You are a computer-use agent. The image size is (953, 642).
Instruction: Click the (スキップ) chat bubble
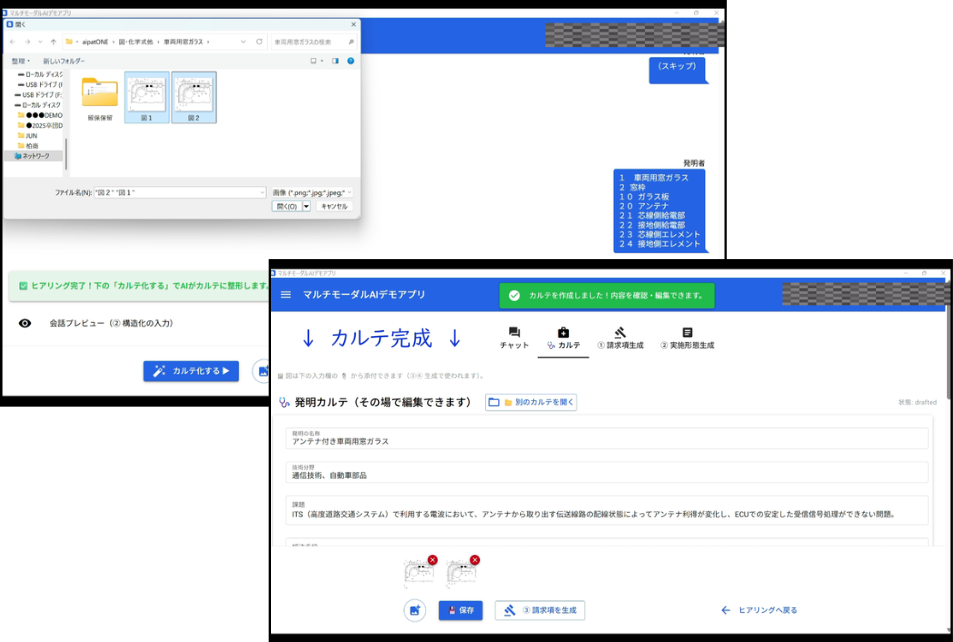pyautogui.click(x=677, y=69)
